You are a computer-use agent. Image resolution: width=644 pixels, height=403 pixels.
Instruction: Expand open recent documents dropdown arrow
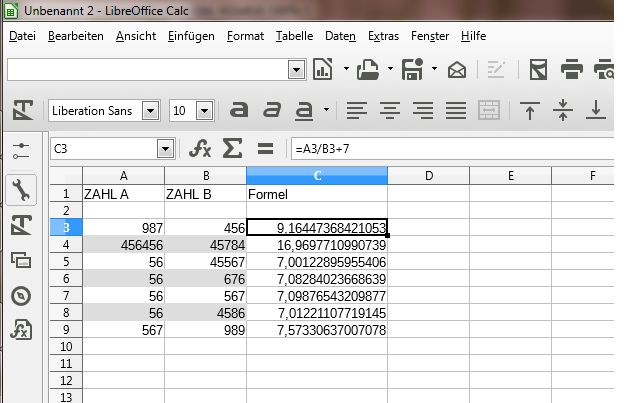[x=390, y=69]
